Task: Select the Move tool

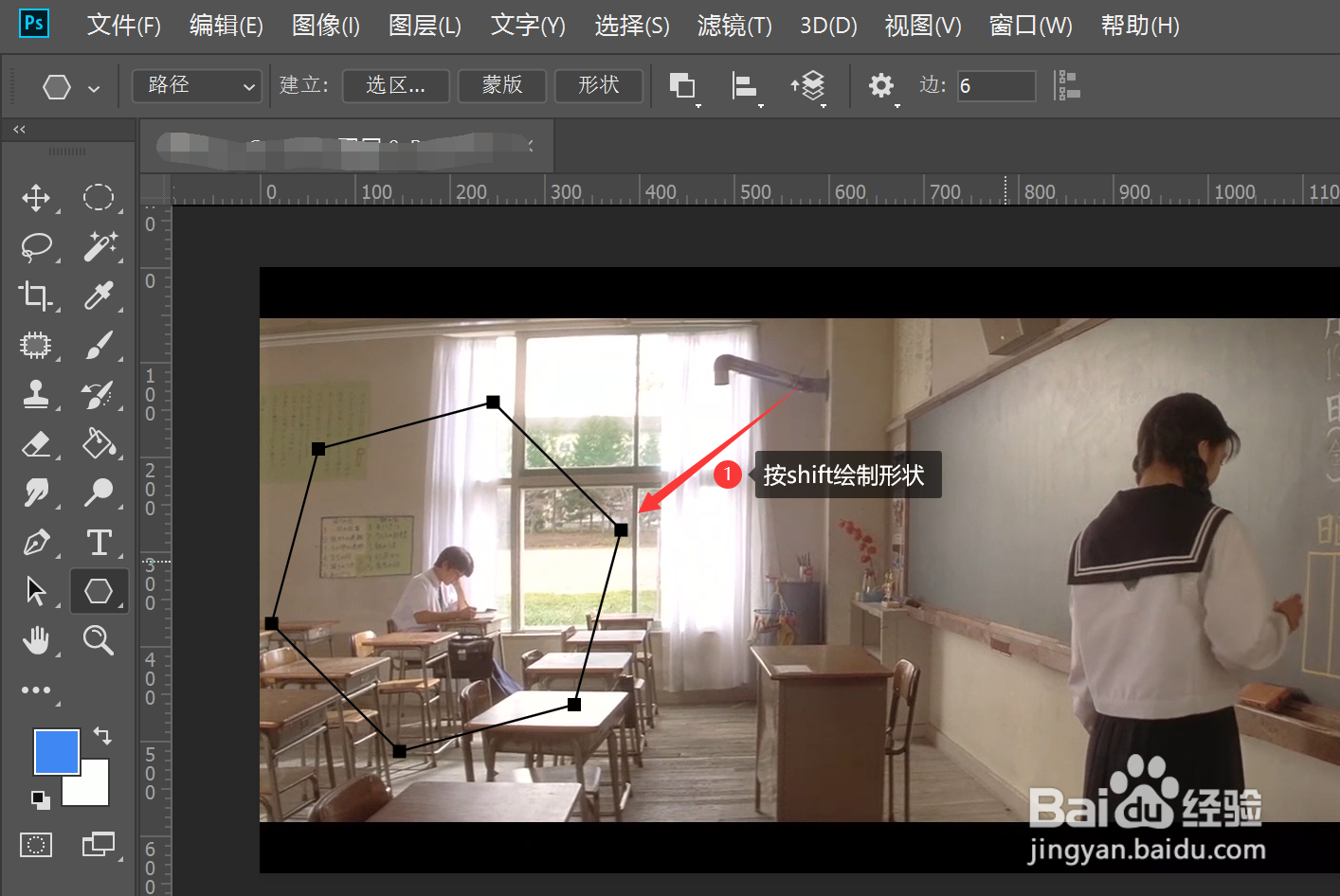Action: pyautogui.click(x=36, y=197)
